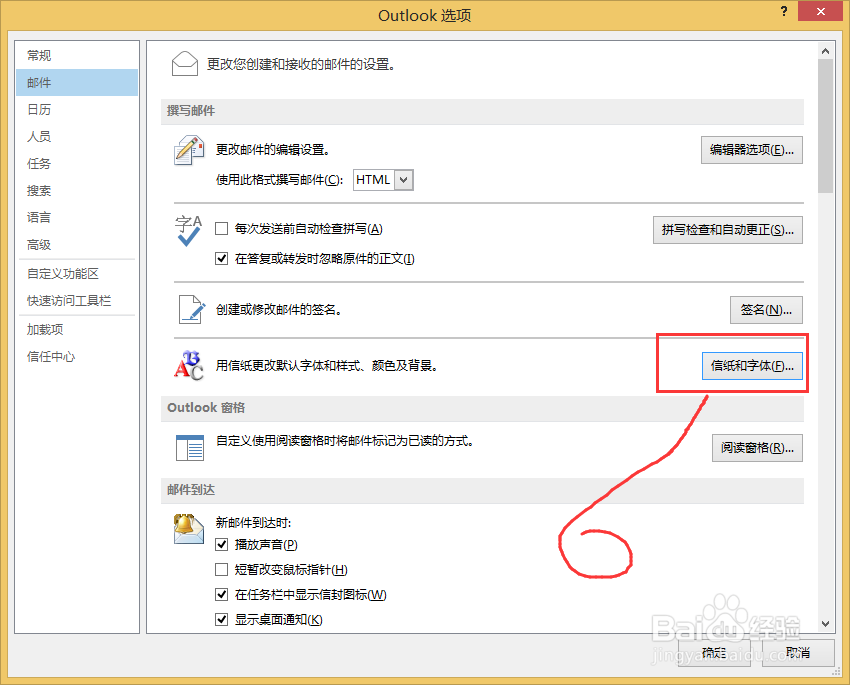Image resolution: width=850 pixels, height=685 pixels.
Task: Close the Outlook 选项 dialog window
Action: 820,11
